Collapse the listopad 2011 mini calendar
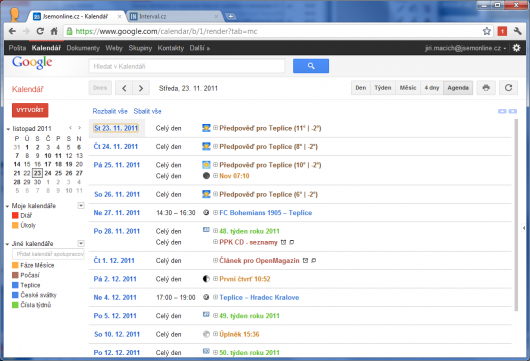Viewport: 530px width, 361px height. [8, 129]
